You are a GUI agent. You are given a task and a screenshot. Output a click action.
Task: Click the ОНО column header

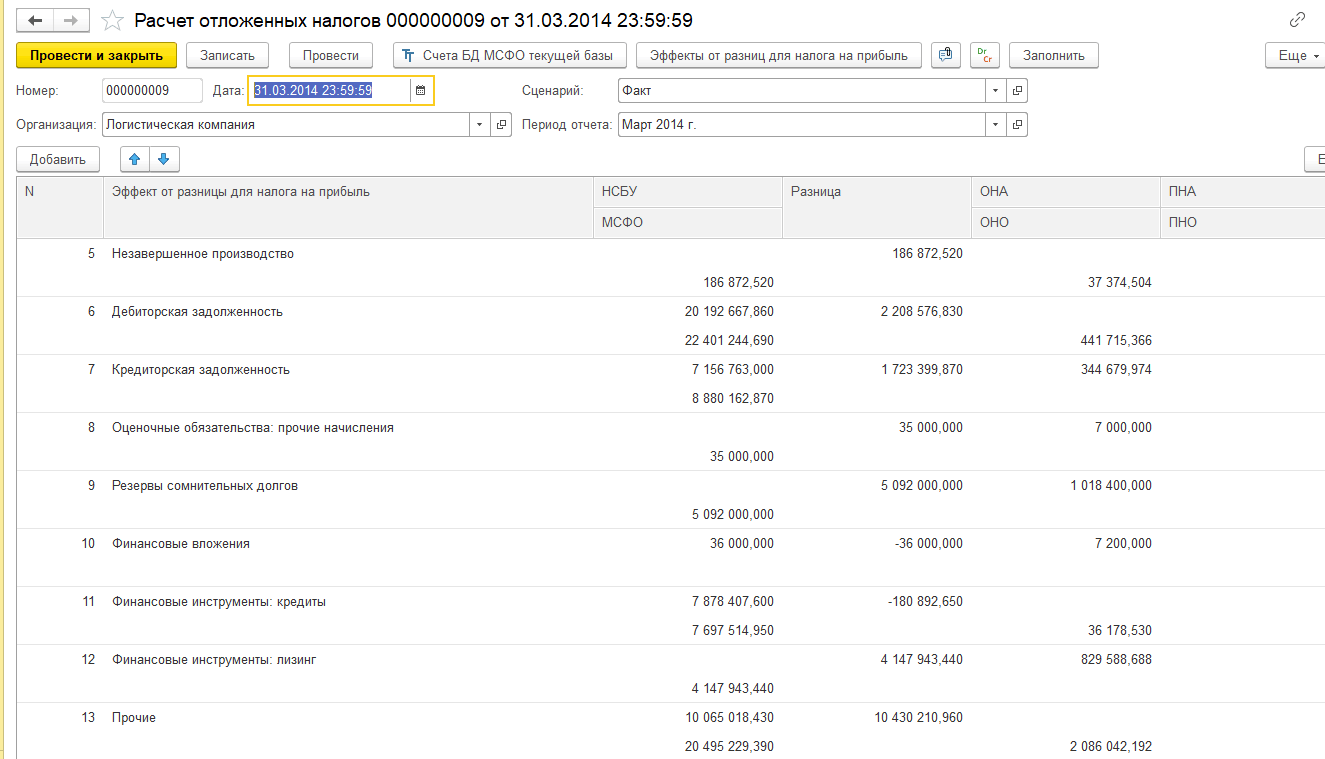[x=1066, y=222]
